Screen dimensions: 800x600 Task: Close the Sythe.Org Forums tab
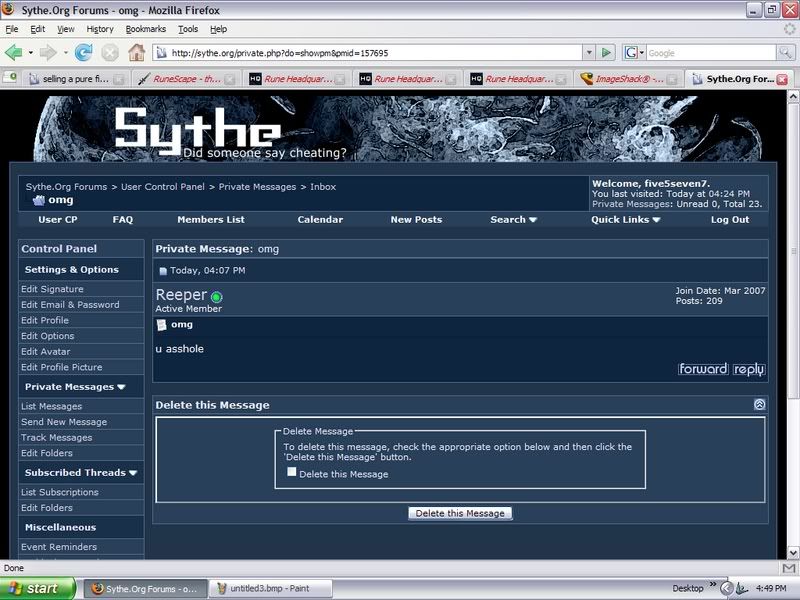(782, 79)
